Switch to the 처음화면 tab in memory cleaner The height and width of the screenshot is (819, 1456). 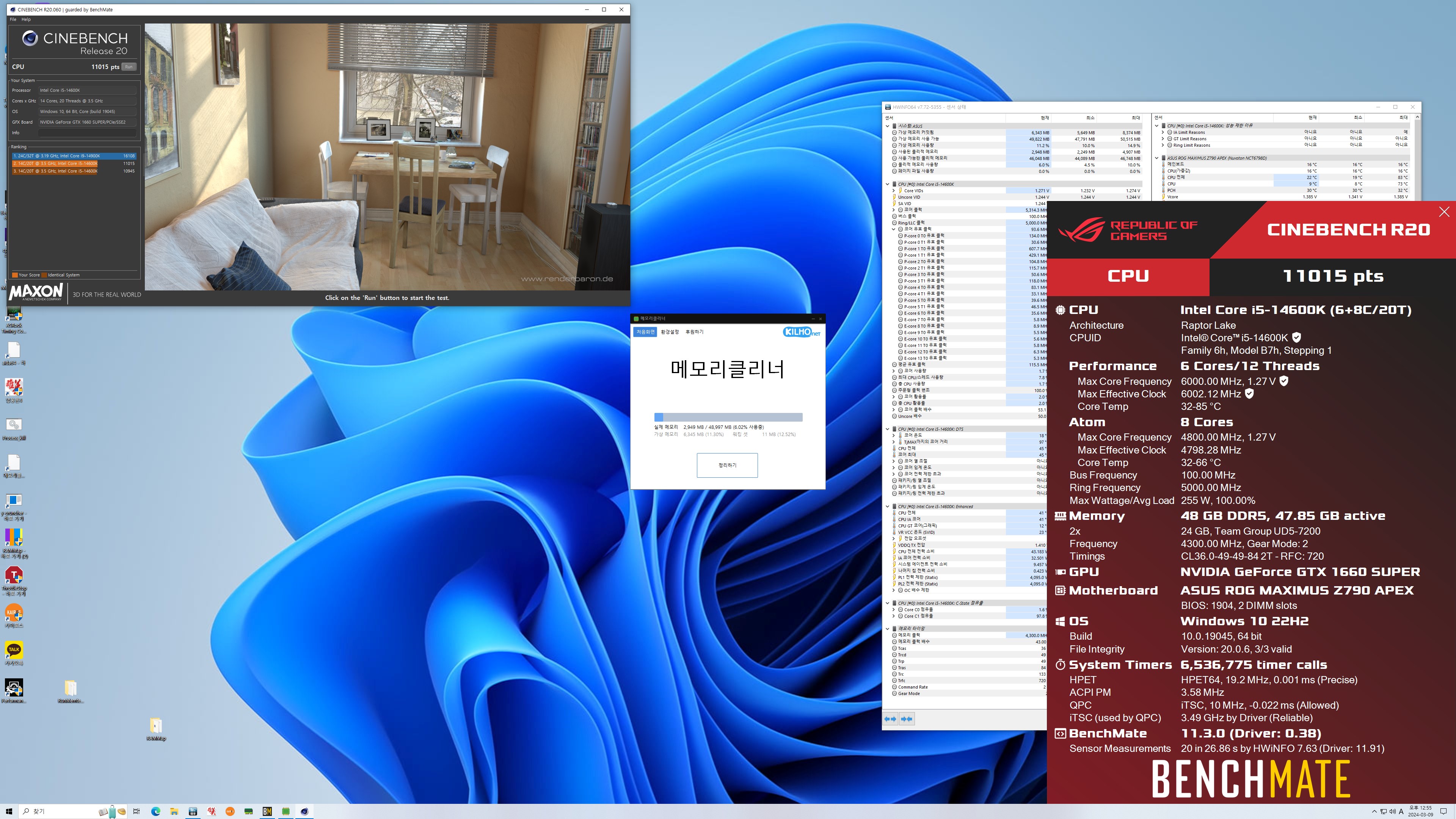coord(645,332)
